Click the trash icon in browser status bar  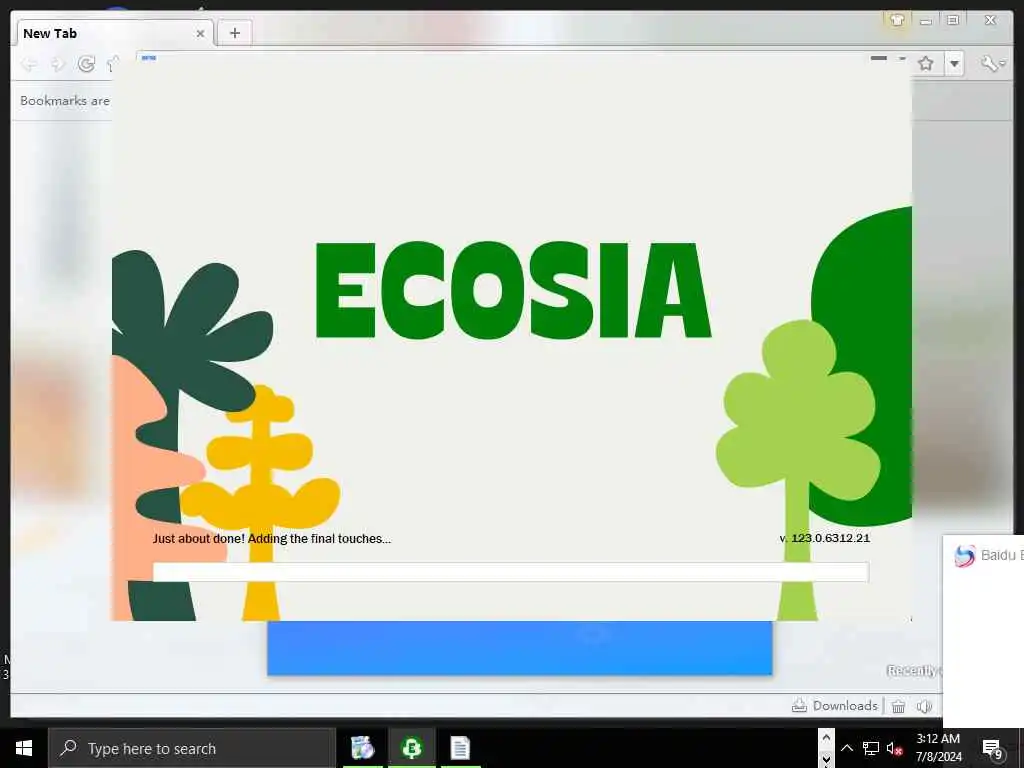coord(899,706)
